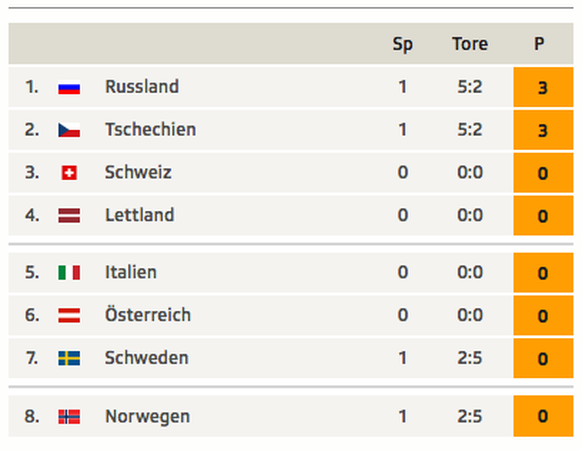Click the Norwegian flag icon
Viewport: 582px width, 451px height.
[x=69, y=416]
